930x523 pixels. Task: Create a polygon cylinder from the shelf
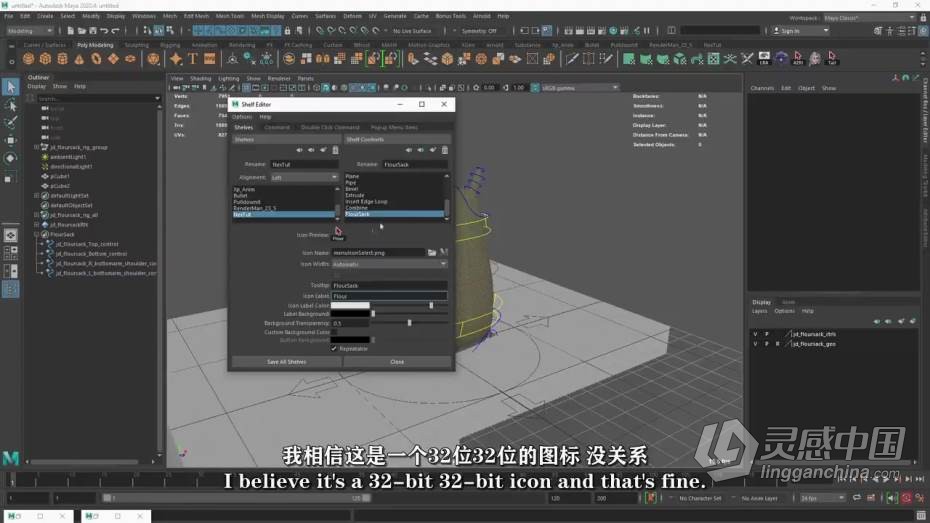coord(62,59)
